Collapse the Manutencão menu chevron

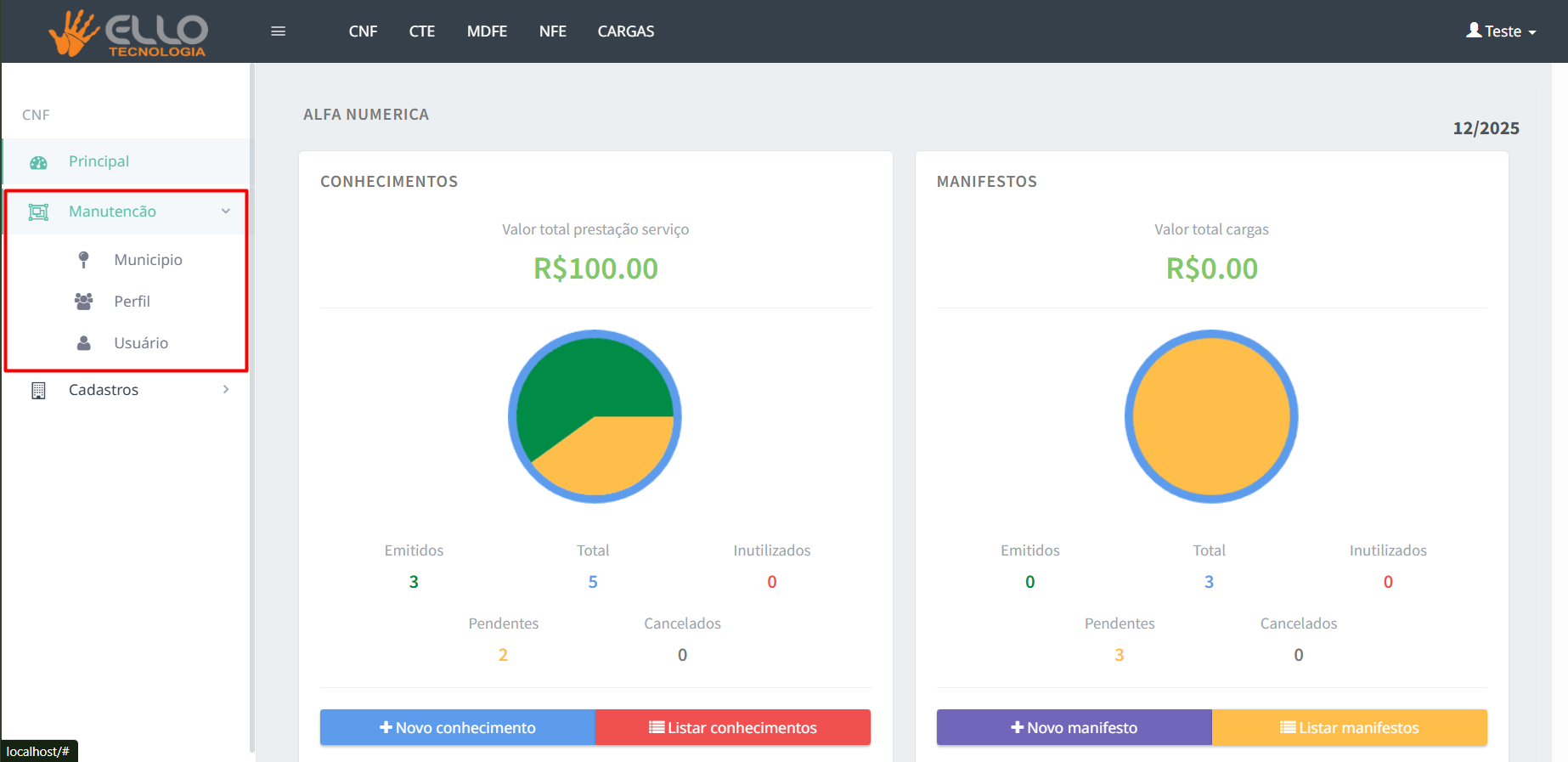[226, 212]
